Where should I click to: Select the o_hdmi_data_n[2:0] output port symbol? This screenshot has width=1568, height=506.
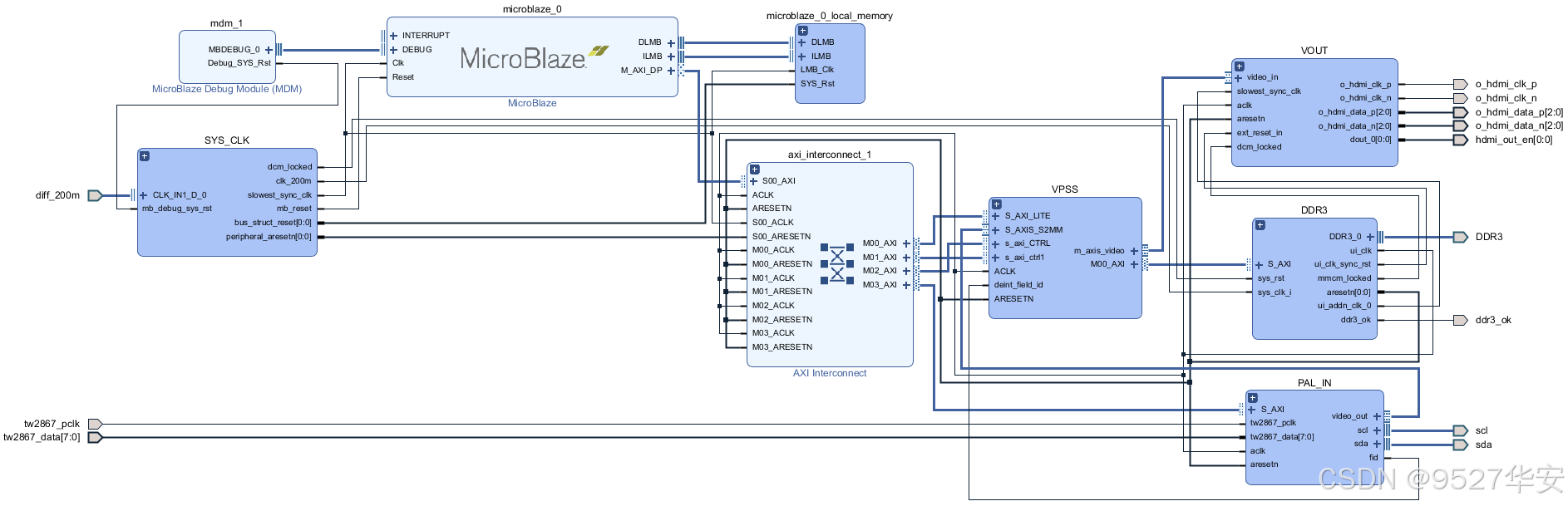(x=1461, y=125)
